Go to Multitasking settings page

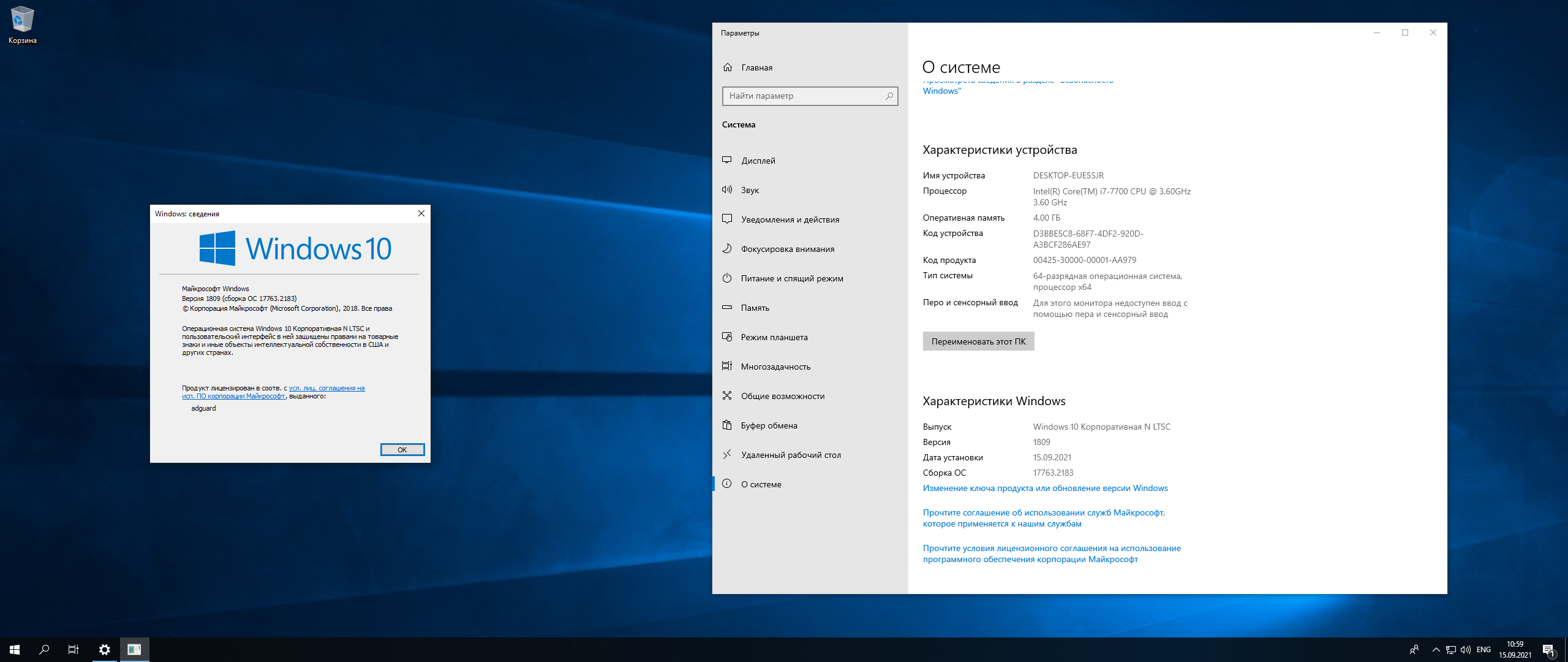[x=775, y=367]
